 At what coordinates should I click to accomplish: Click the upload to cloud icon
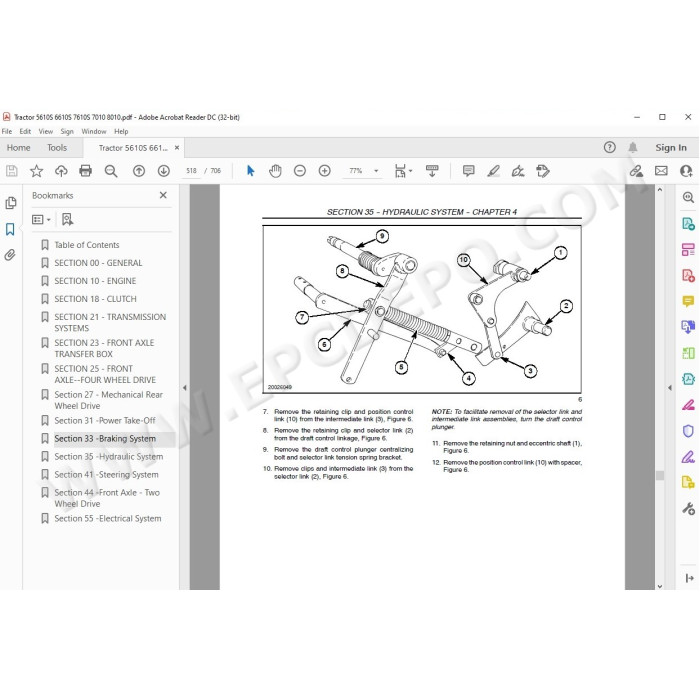pyautogui.click(x=61, y=171)
